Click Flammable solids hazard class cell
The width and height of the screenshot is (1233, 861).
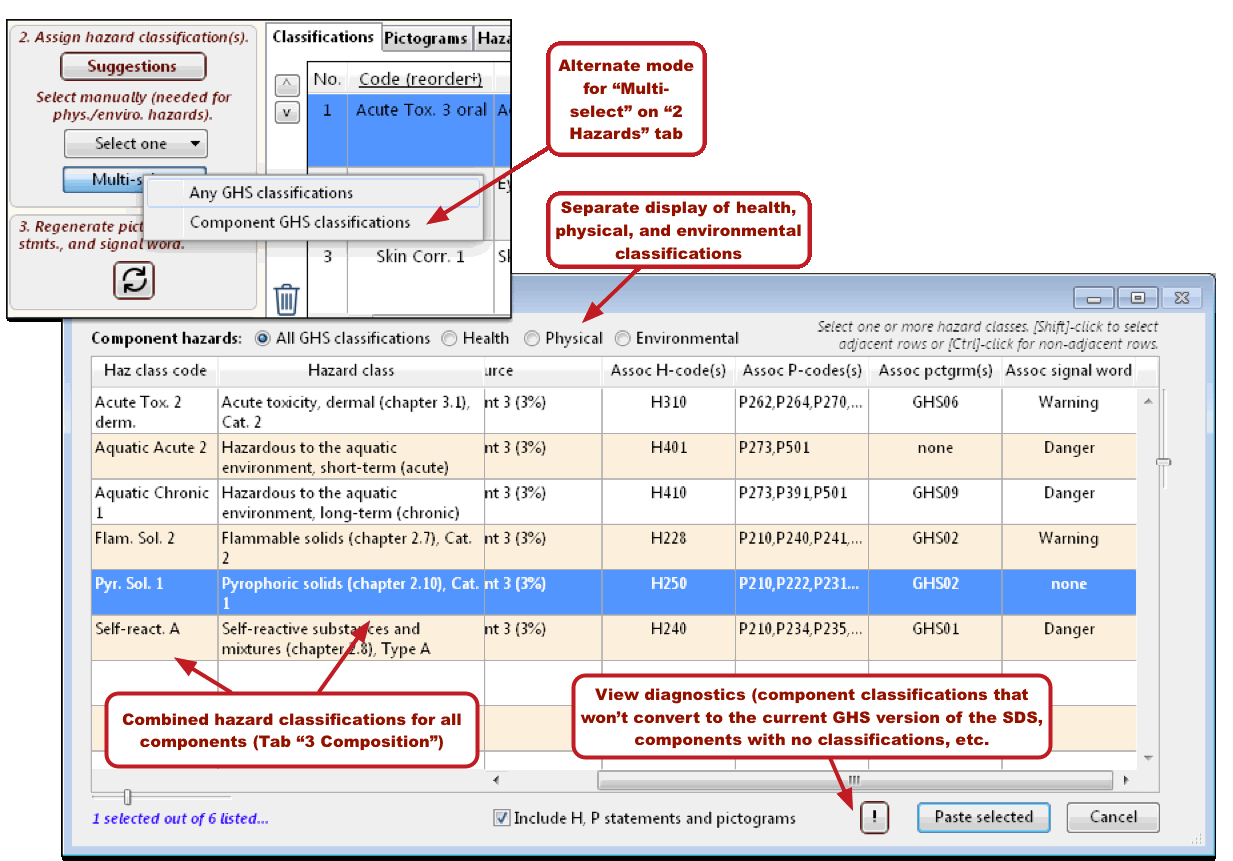[351, 547]
